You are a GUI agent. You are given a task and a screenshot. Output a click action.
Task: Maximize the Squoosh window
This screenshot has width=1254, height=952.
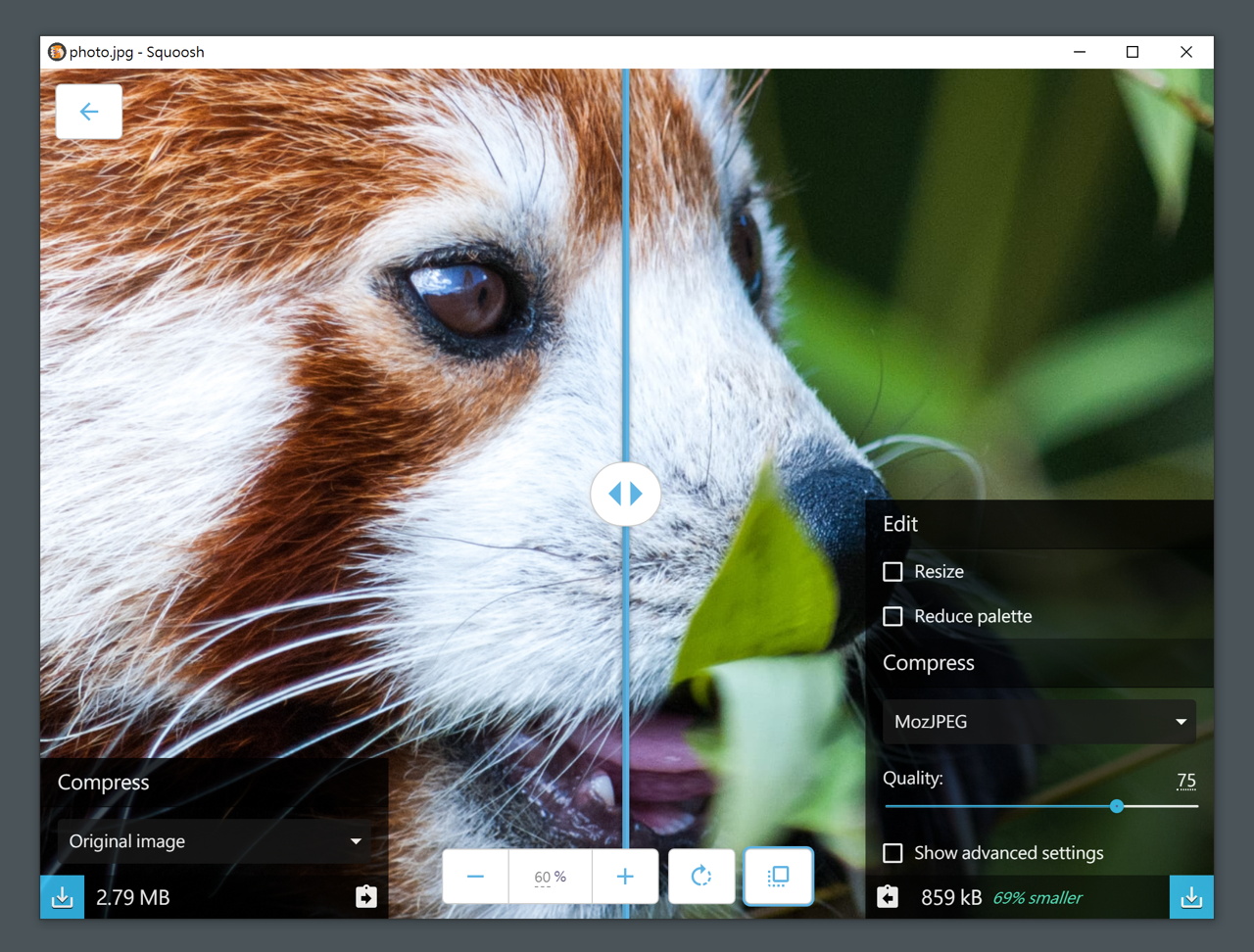[x=1133, y=52]
